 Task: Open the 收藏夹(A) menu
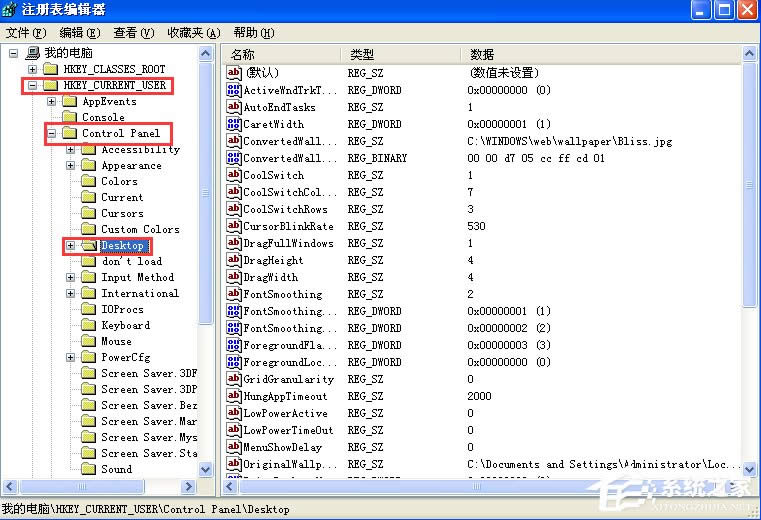pos(193,33)
